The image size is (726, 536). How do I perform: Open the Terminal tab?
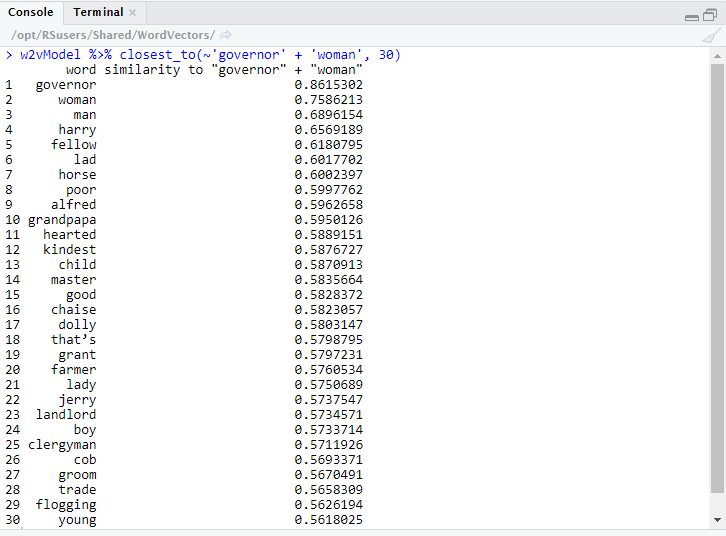coord(98,13)
